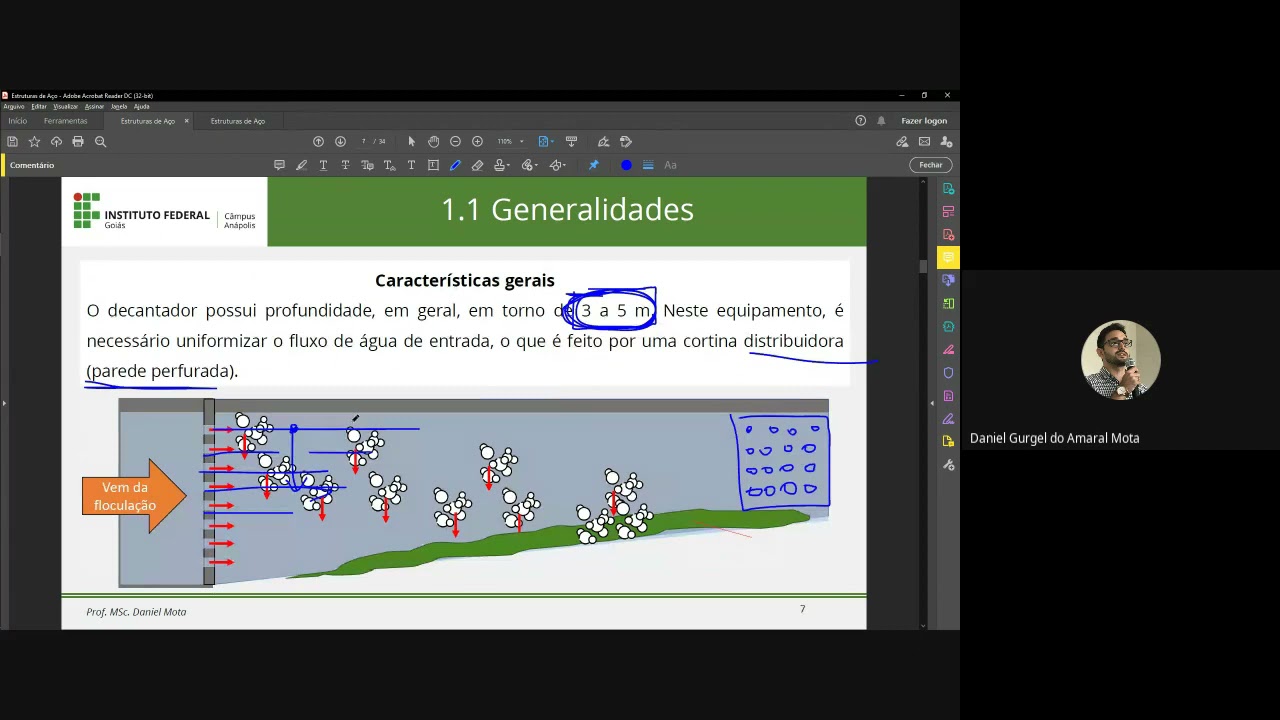The image size is (1280, 720).
Task: Send the file by email
Action: (x=924, y=141)
